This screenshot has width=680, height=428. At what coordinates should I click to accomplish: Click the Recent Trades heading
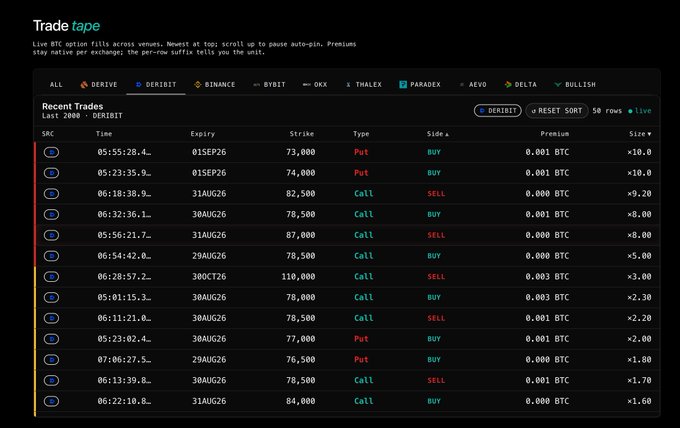tap(72, 106)
